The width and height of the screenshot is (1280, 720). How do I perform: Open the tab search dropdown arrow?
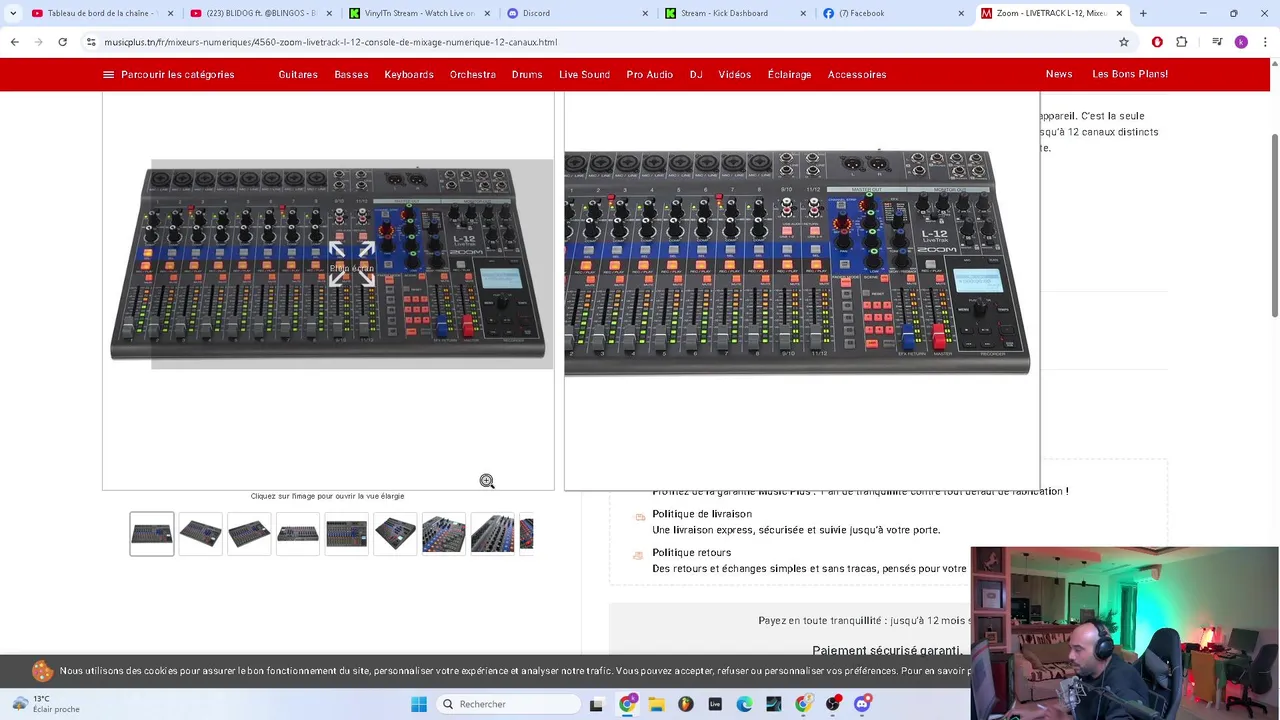pos(12,13)
